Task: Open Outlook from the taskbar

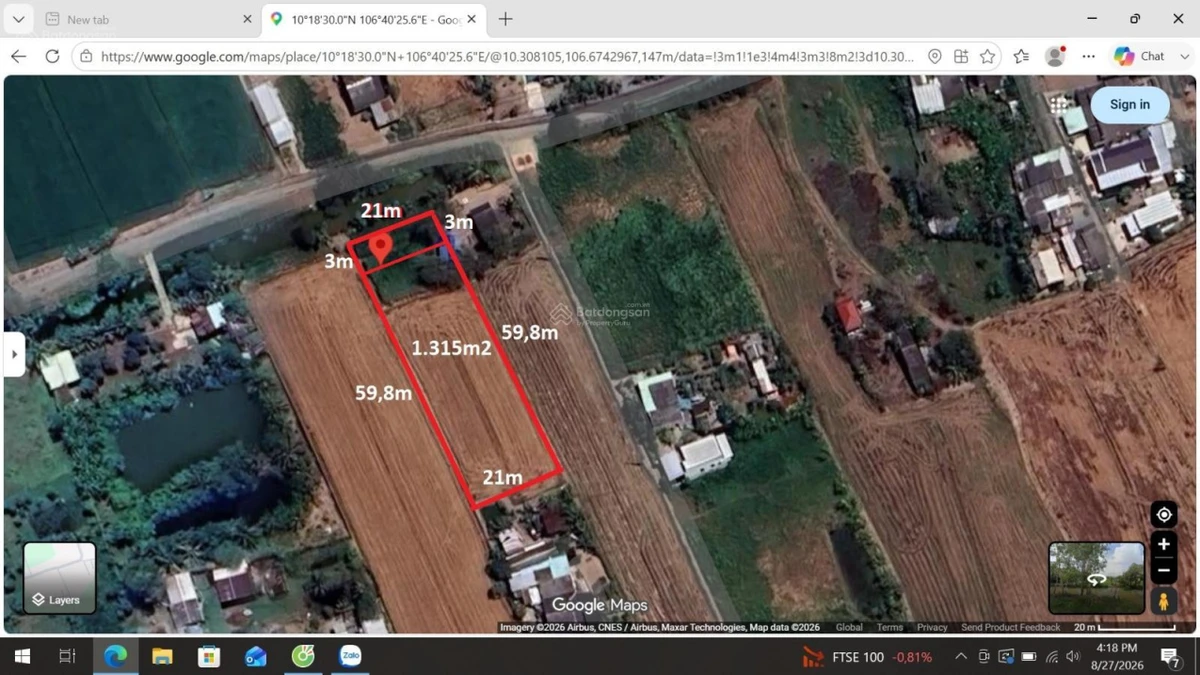Action: (256, 656)
